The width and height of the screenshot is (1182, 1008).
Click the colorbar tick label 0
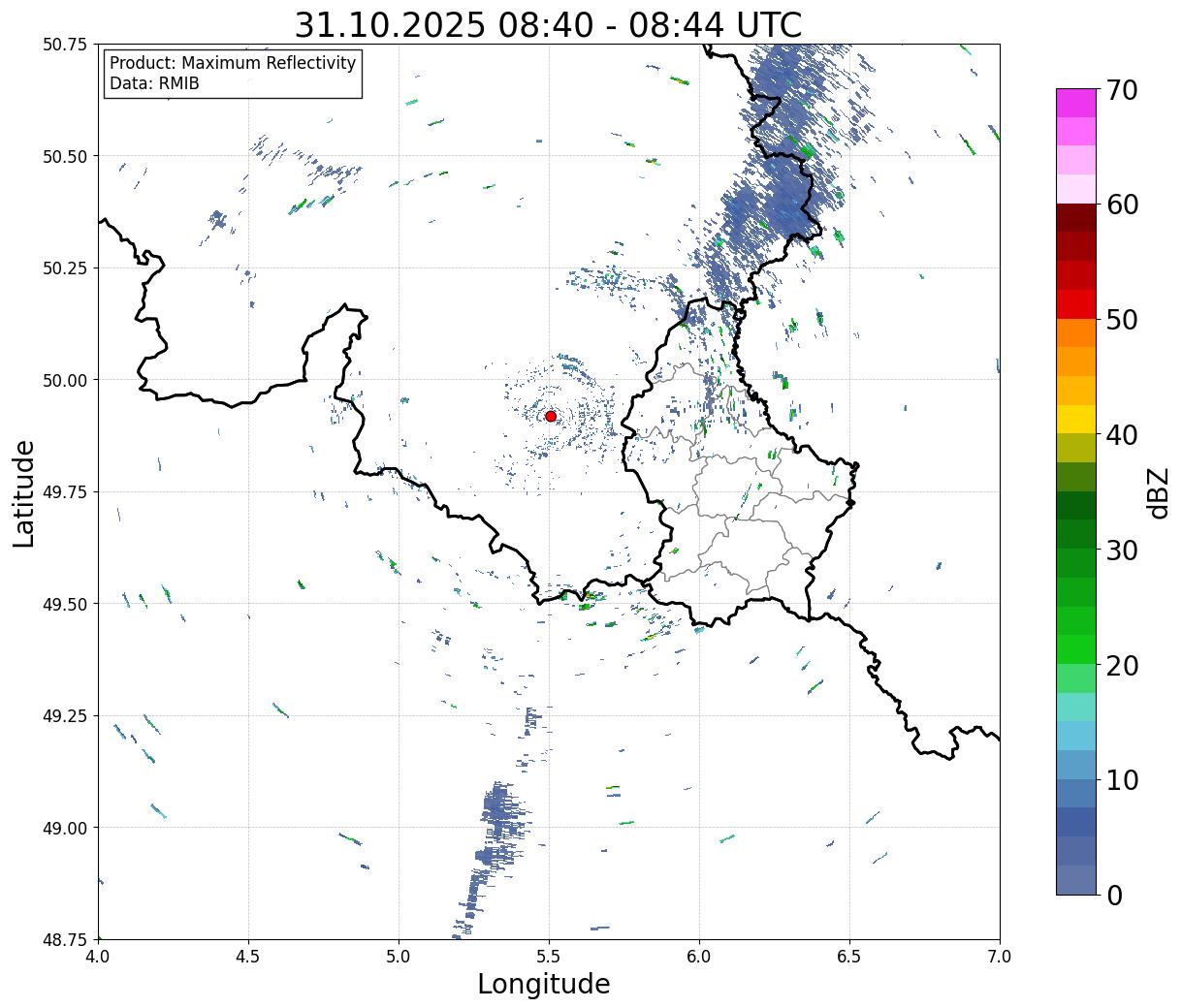(1114, 895)
